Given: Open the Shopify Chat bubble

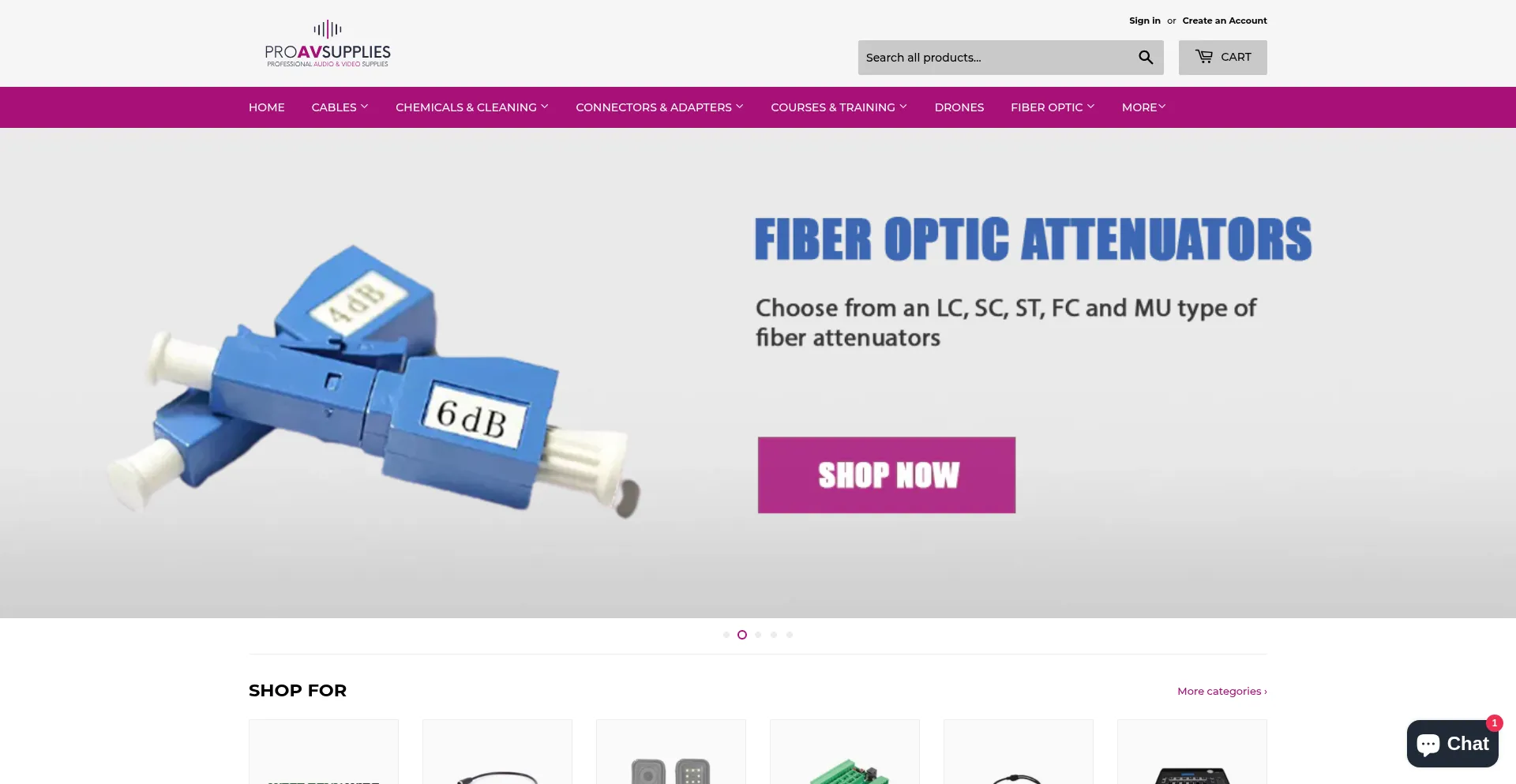Looking at the screenshot, I should click(1452, 744).
